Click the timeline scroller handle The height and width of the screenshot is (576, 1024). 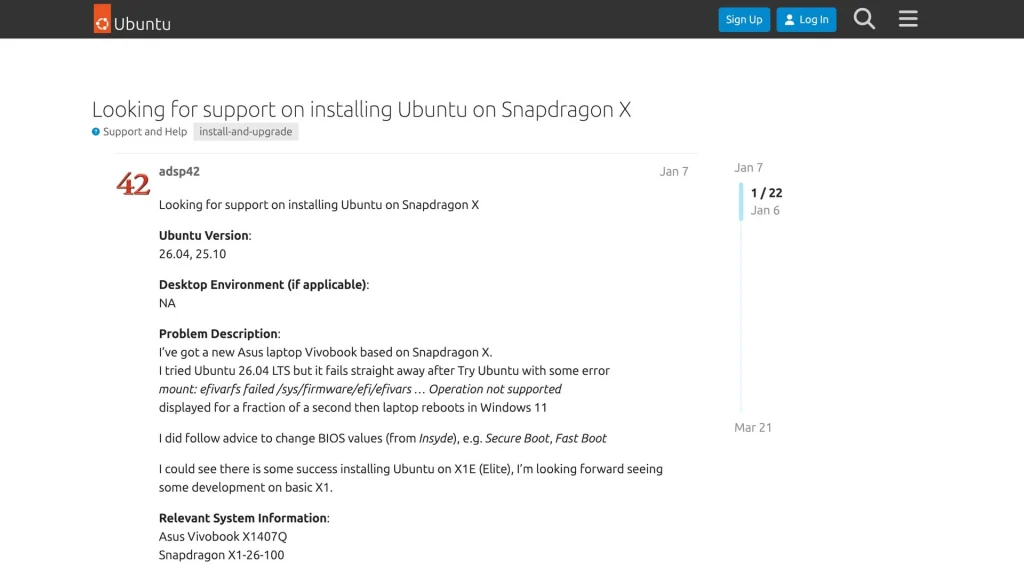tap(741, 202)
